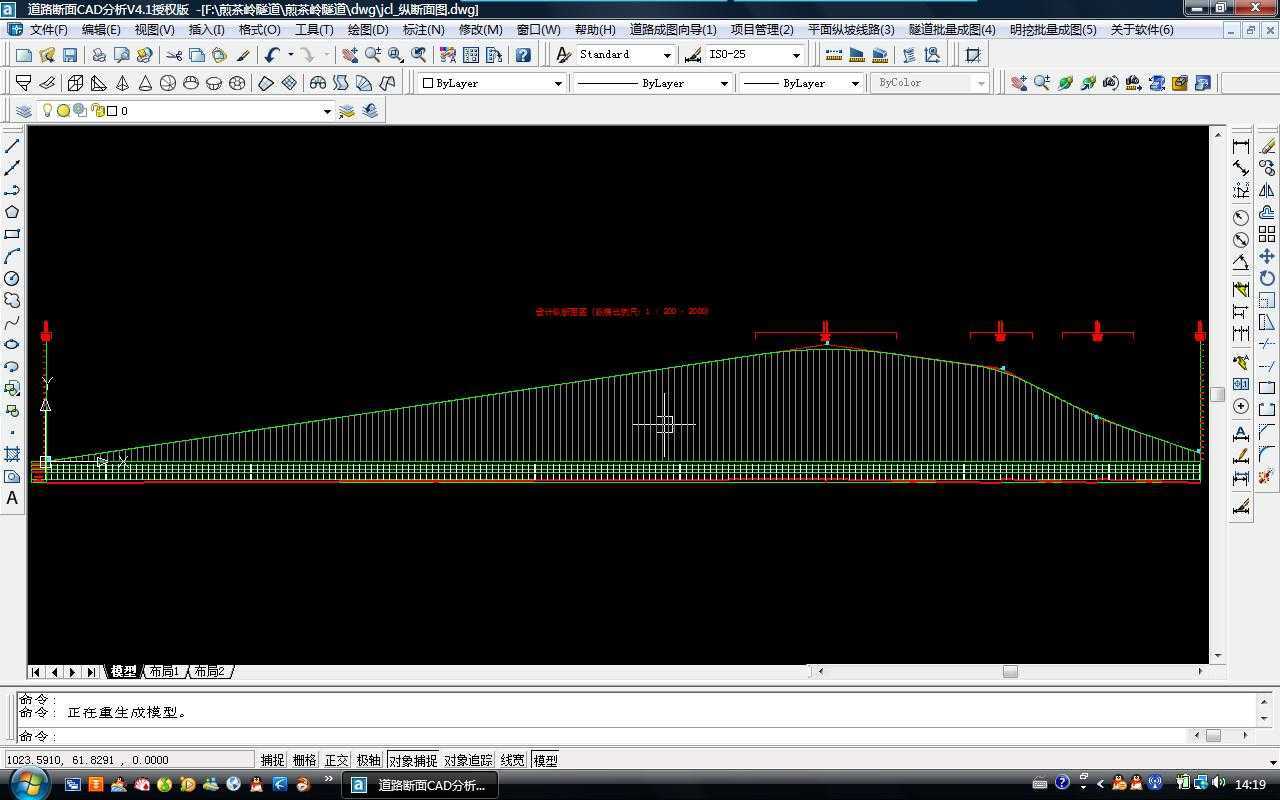Screen dimensions: 1280x800
Task: Toggle 对象追踪 object tracking
Action: (468, 760)
